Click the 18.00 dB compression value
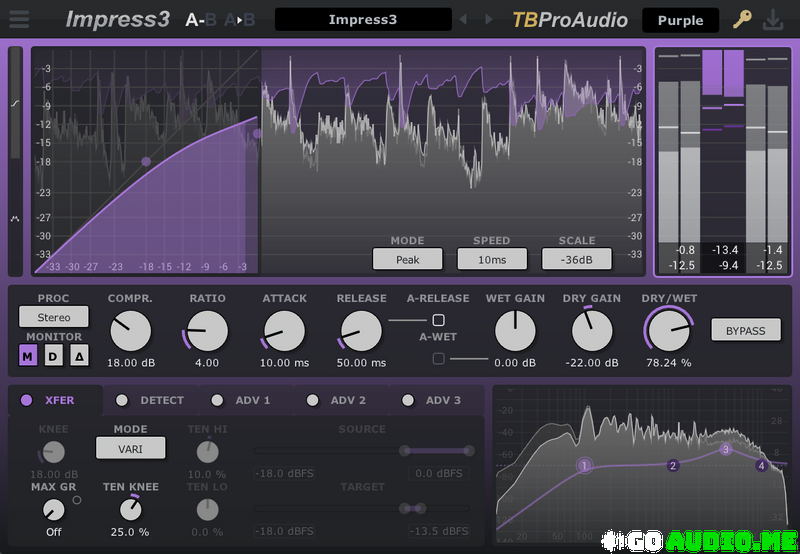Viewport: 800px width, 554px height. [x=131, y=363]
